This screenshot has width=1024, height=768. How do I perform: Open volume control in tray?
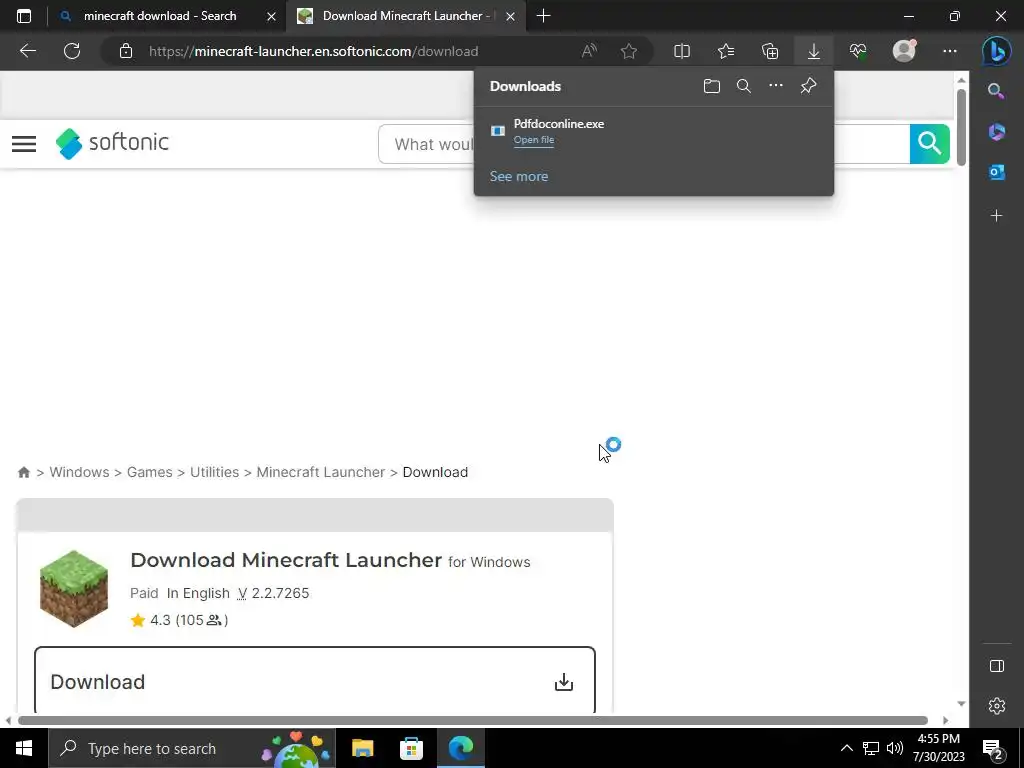point(895,748)
